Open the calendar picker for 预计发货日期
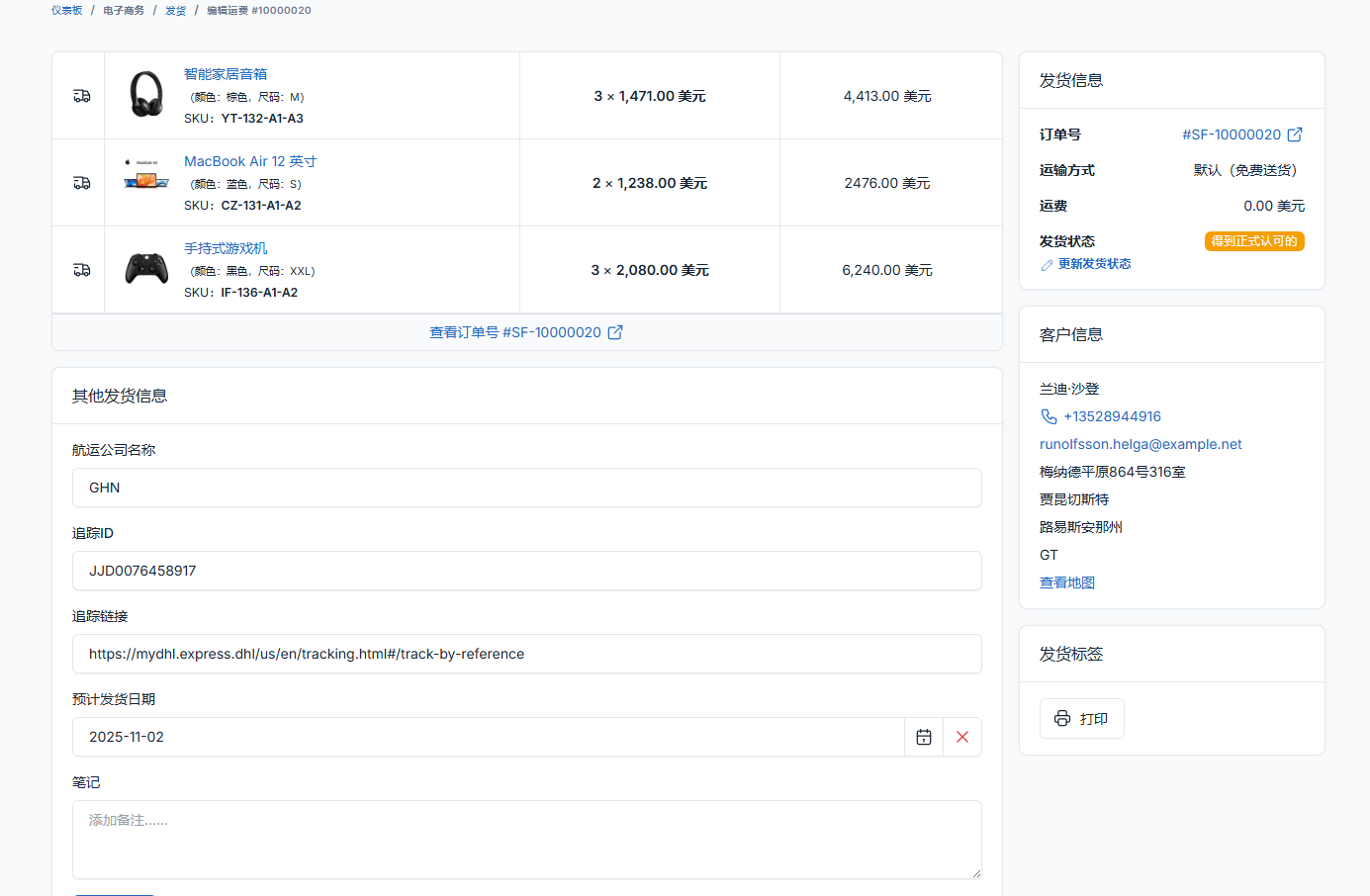1370x896 pixels. click(924, 737)
